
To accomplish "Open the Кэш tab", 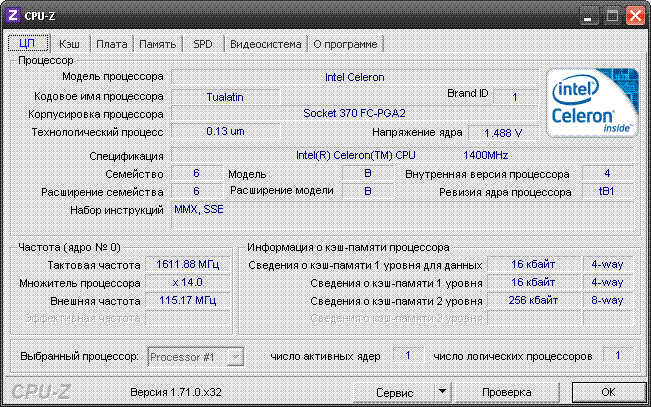I will 69,44.
